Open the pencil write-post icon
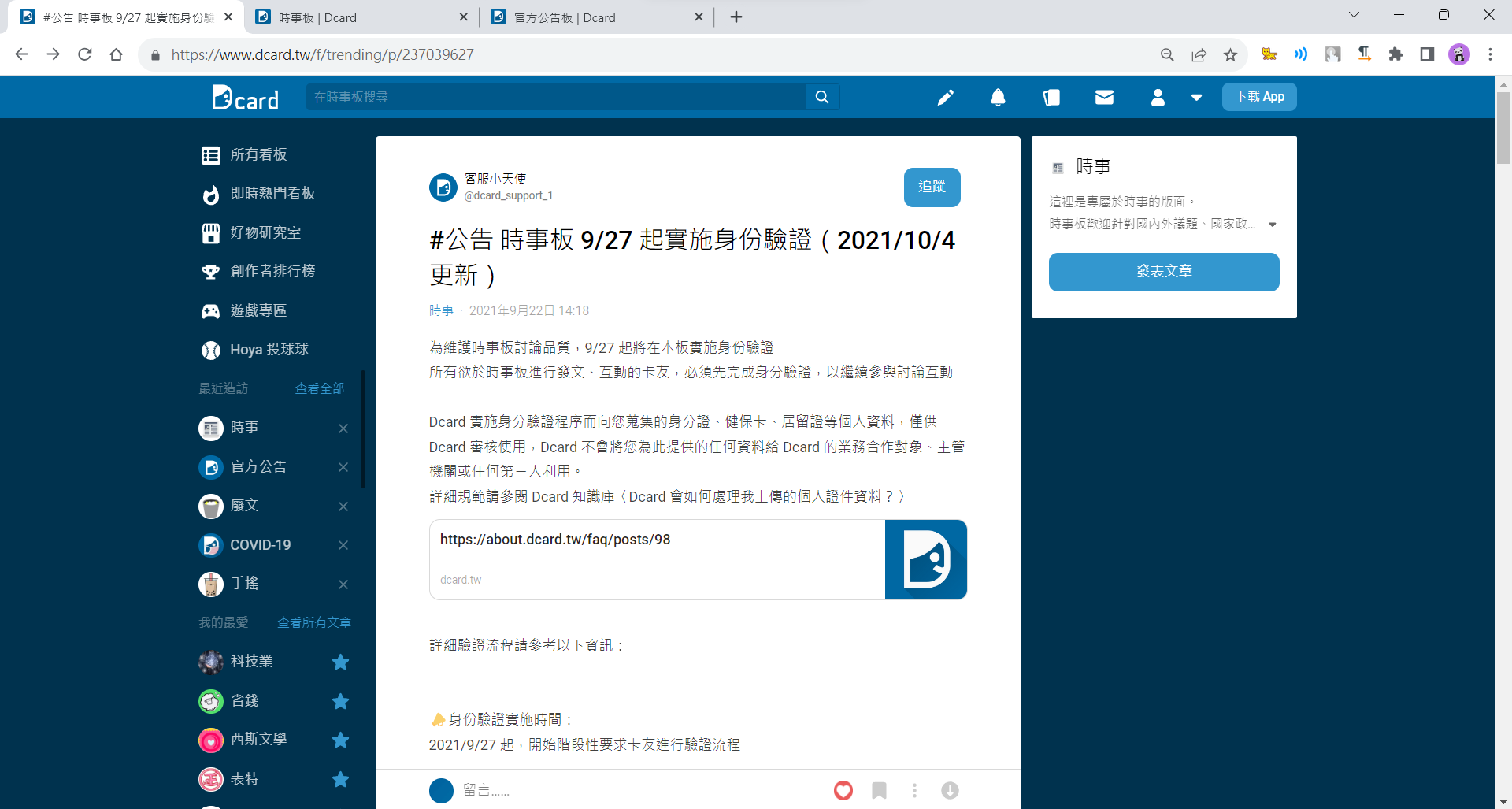Viewport: 1512px width, 809px height. [x=945, y=97]
